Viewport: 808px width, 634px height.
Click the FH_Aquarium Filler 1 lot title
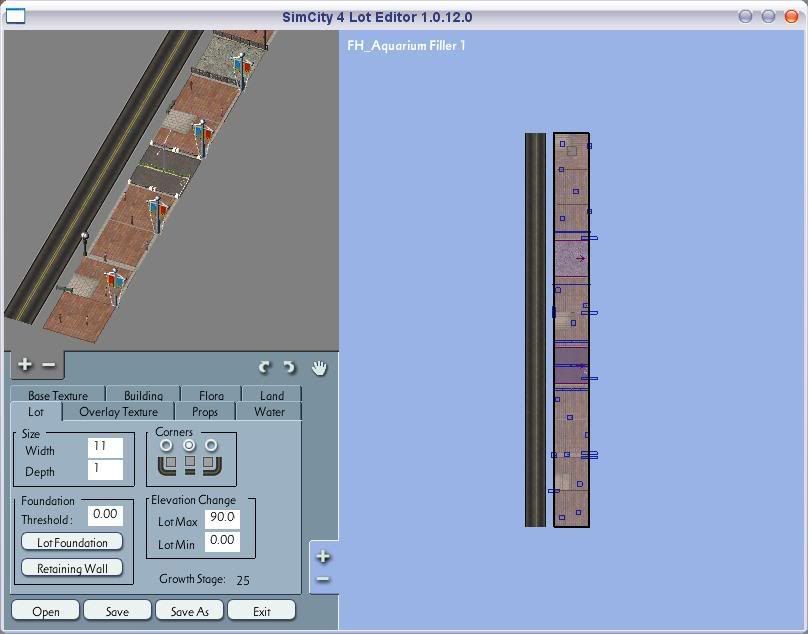[x=406, y=45]
